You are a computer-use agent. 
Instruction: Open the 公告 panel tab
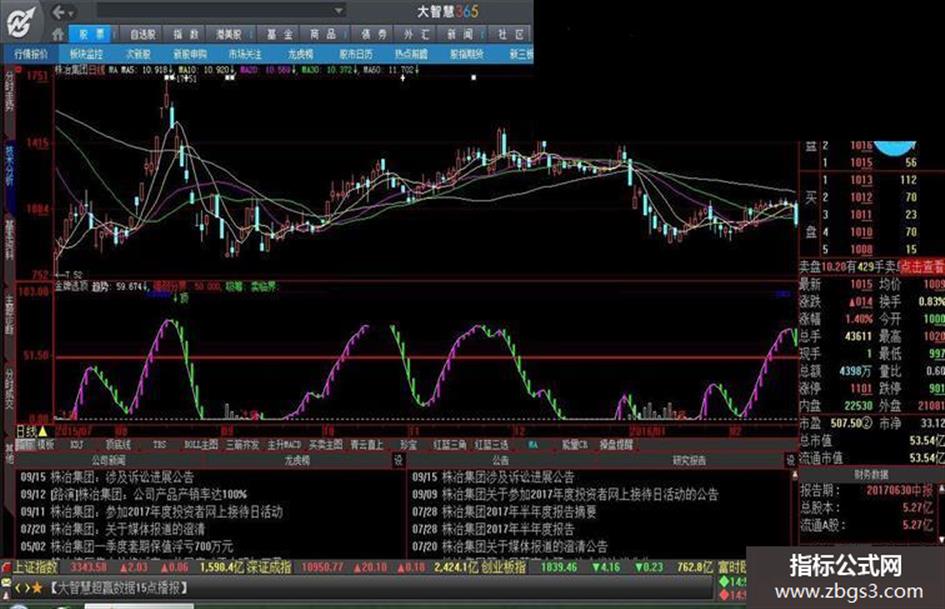coord(500,460)
